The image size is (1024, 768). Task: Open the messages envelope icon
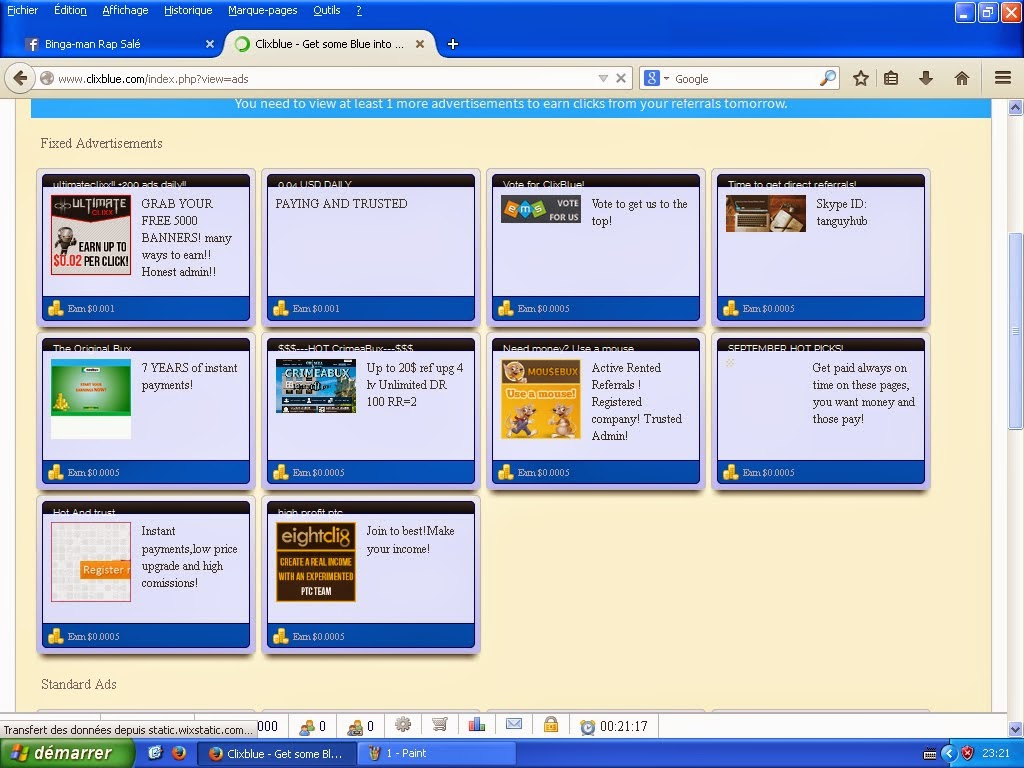(514, 724)
